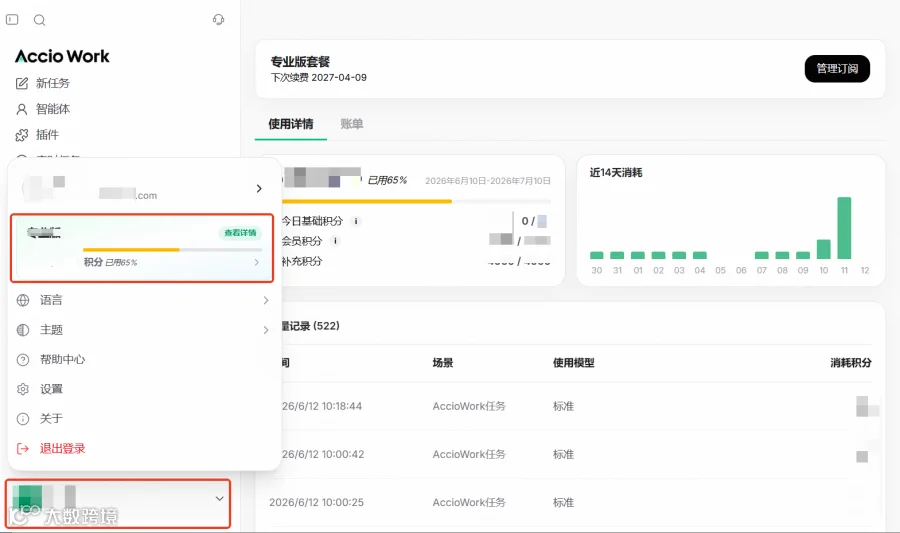Click the 积分 usage progress bar in popup

click(172, 250)
